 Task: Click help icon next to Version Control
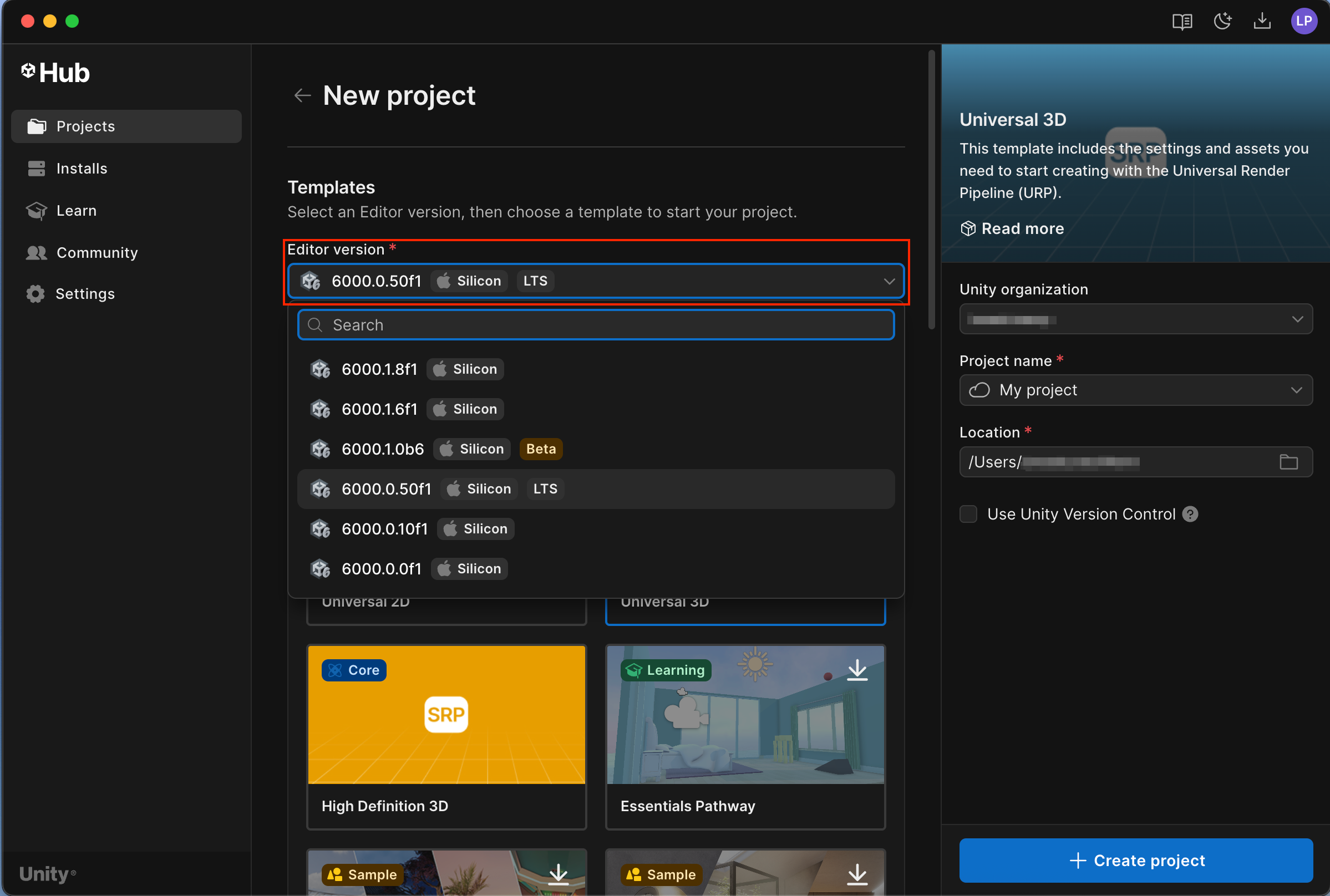[x=1190, y=515]
